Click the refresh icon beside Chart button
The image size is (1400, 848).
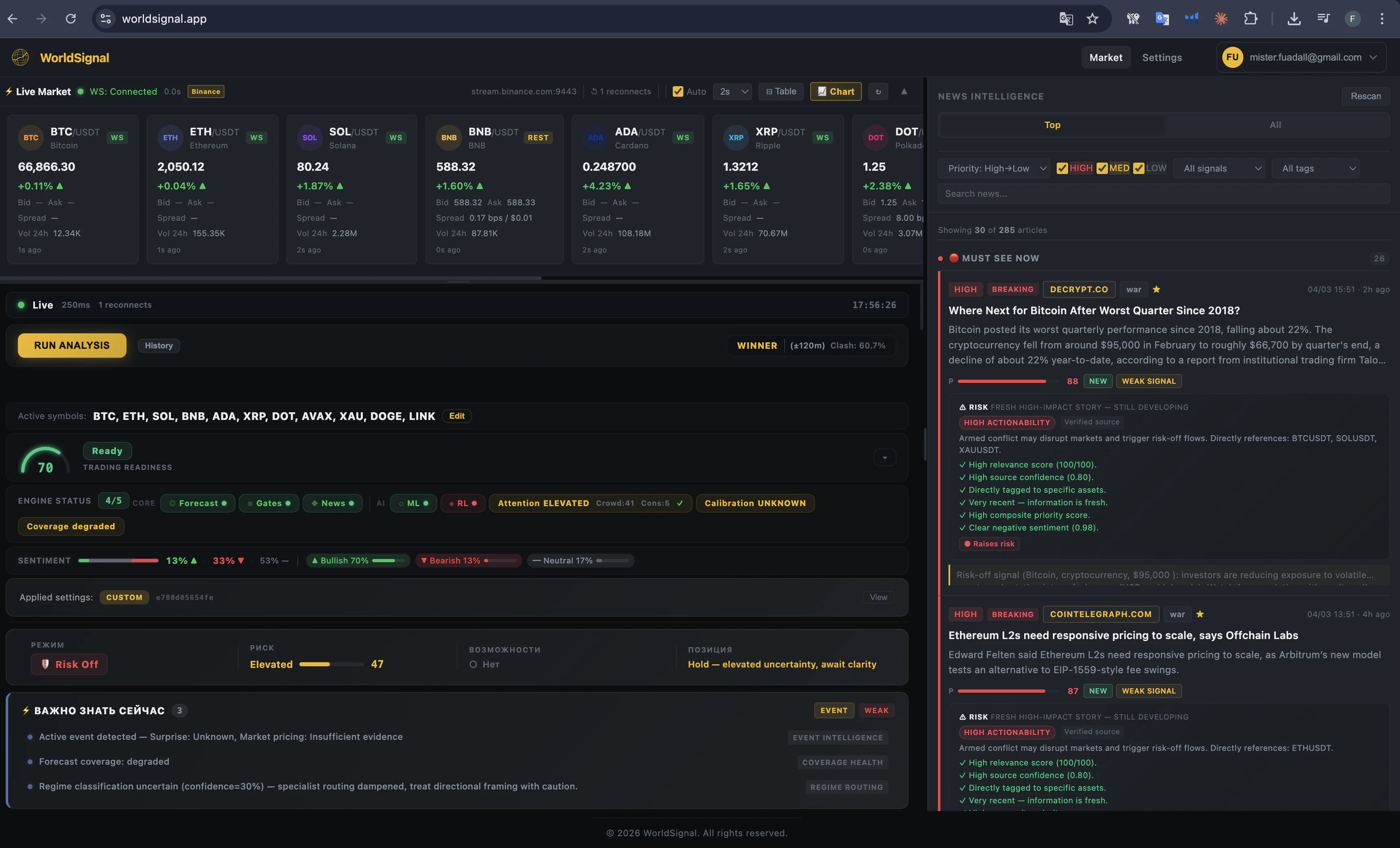pyautogui.click(x=878, y=91)
